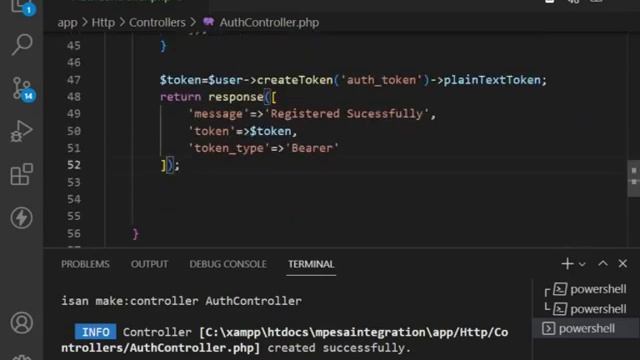The height and width of the screenshot is (360, 640).
Task: Open the Thunder Client lightning icon
Action: [21, 218]
